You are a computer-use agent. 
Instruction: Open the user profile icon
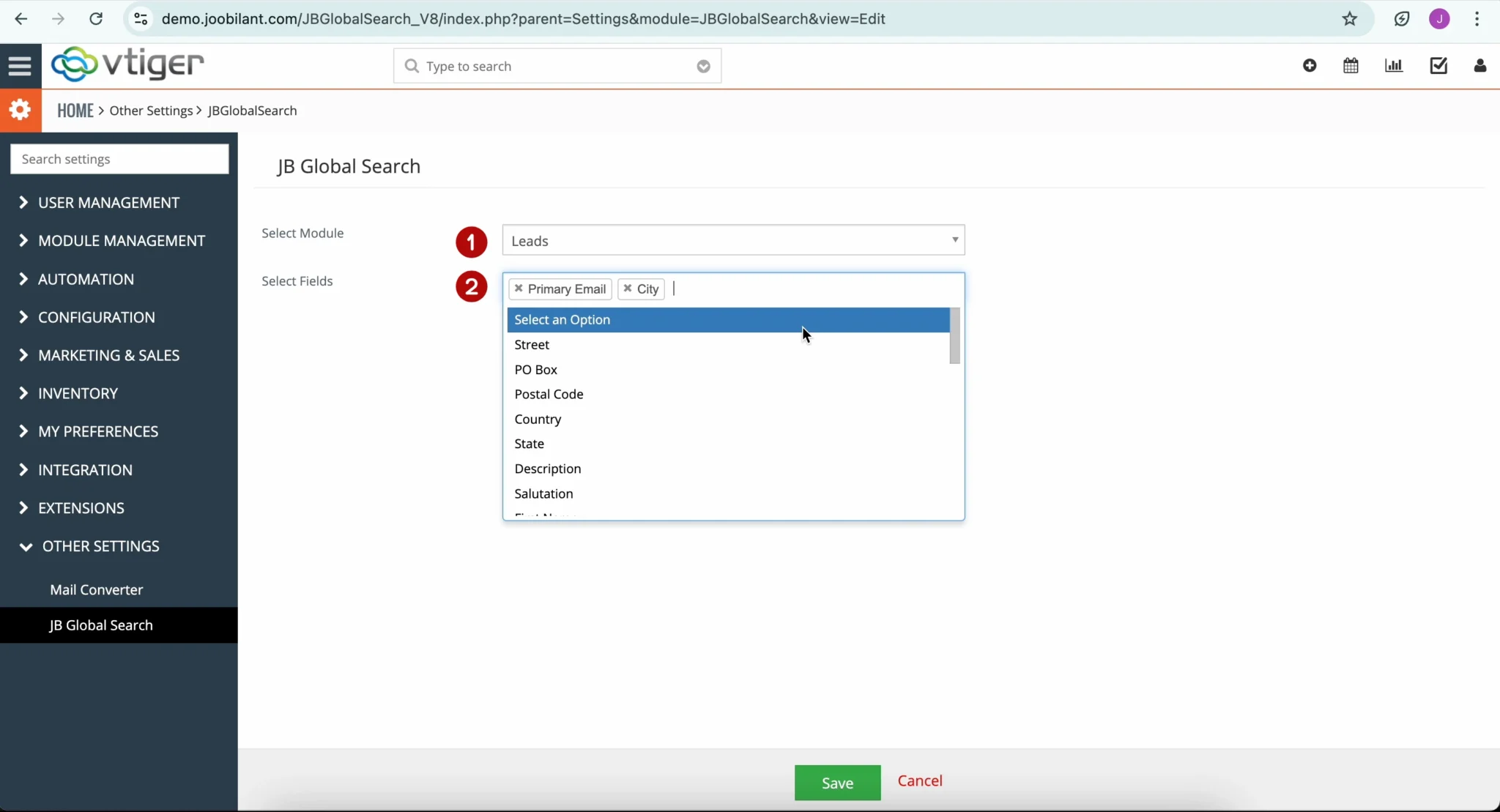coord(1481,65)
